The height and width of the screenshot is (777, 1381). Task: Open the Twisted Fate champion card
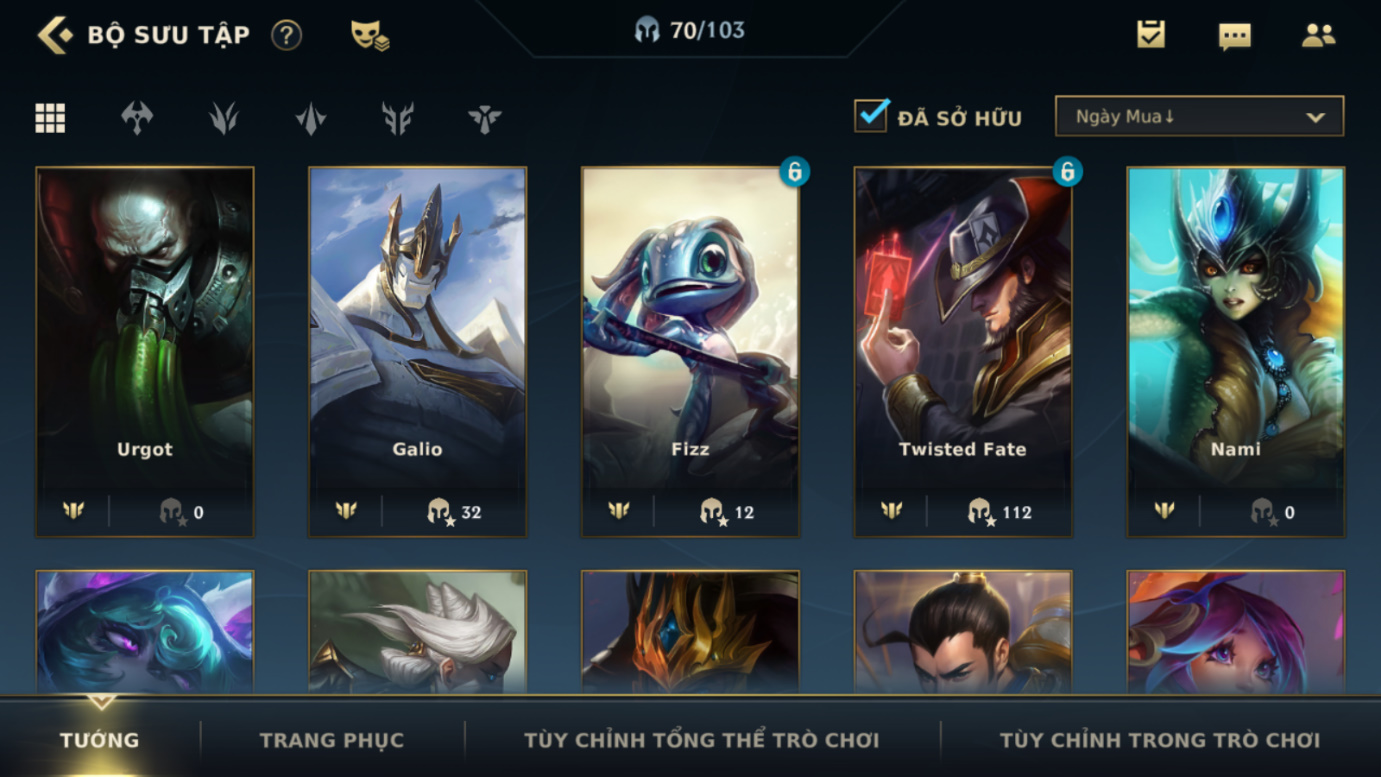[x=963, y=352]
